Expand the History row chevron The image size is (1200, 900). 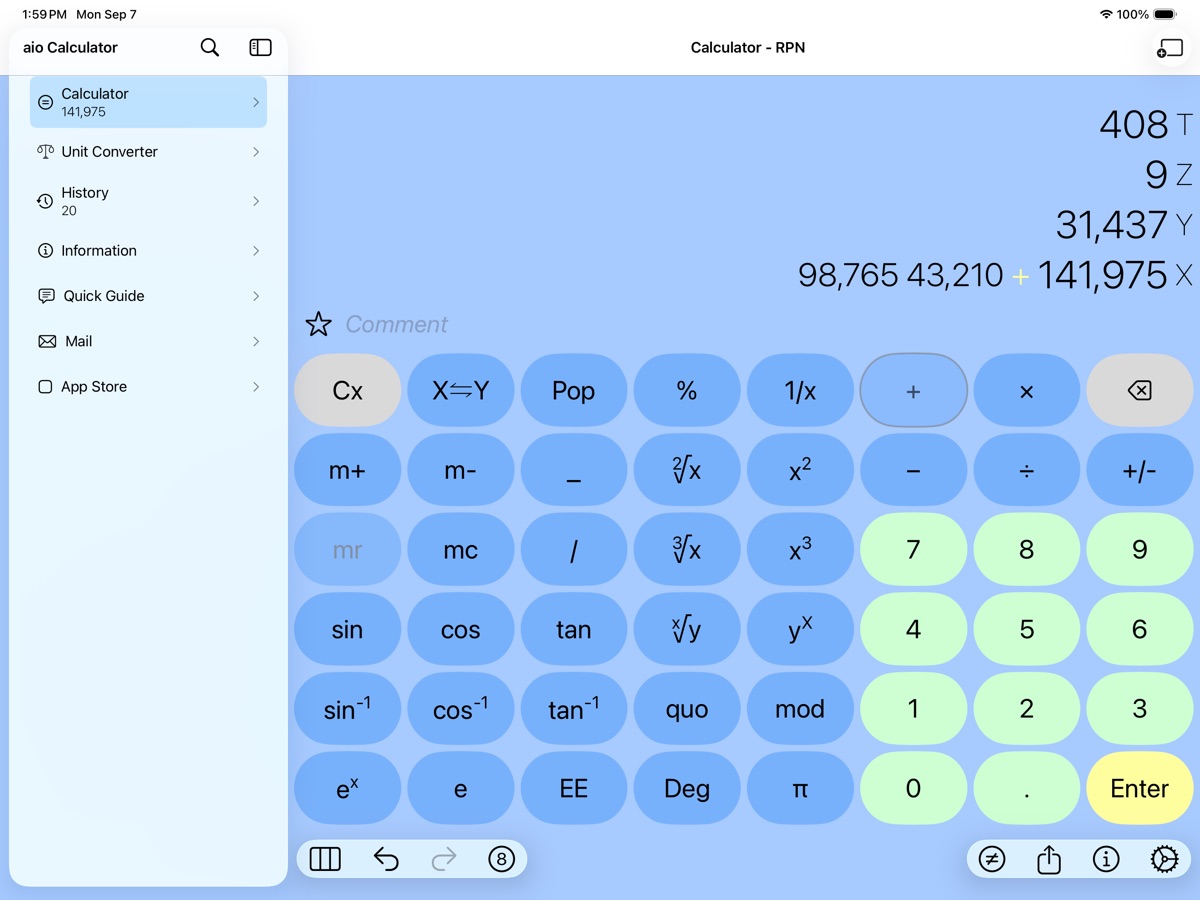(x=256, y=201)
